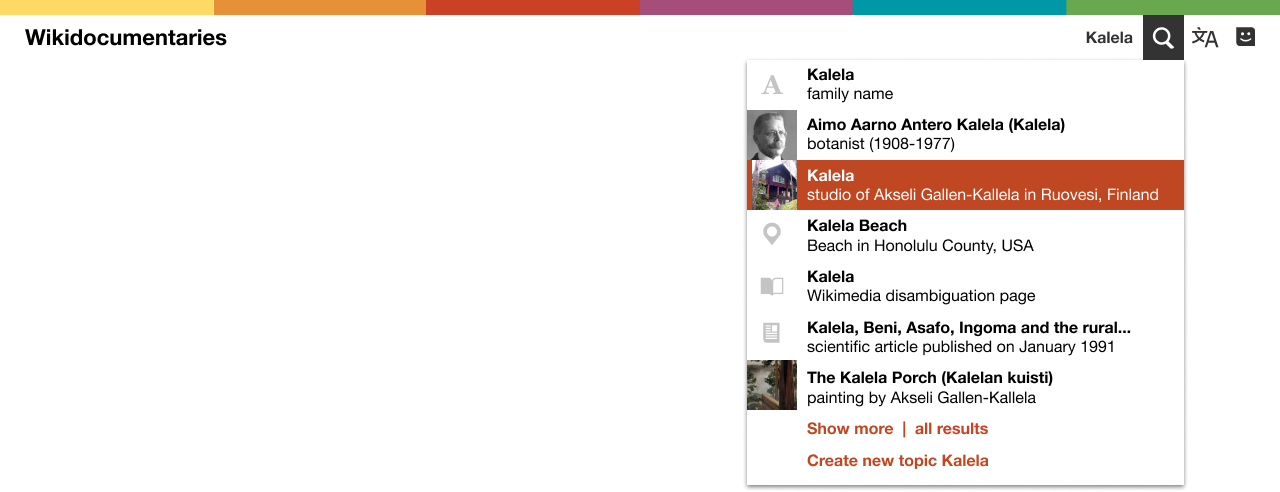Select the botanist portrait thumbnail
1280x492 pixels.
tap(772, 135)
